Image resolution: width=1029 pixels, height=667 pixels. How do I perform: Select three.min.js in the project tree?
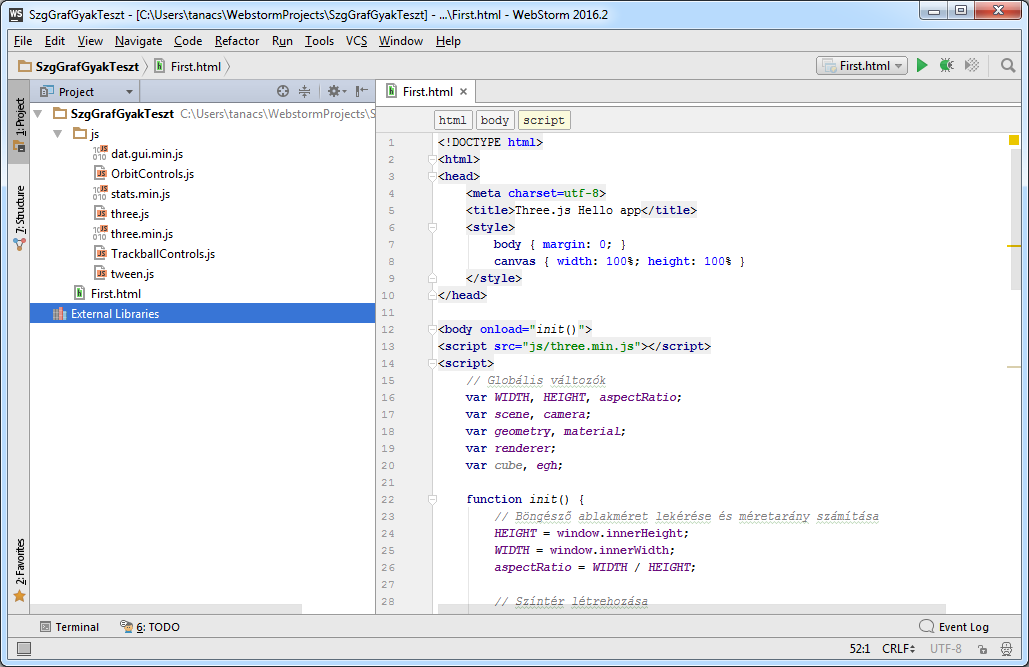point(142,234)
